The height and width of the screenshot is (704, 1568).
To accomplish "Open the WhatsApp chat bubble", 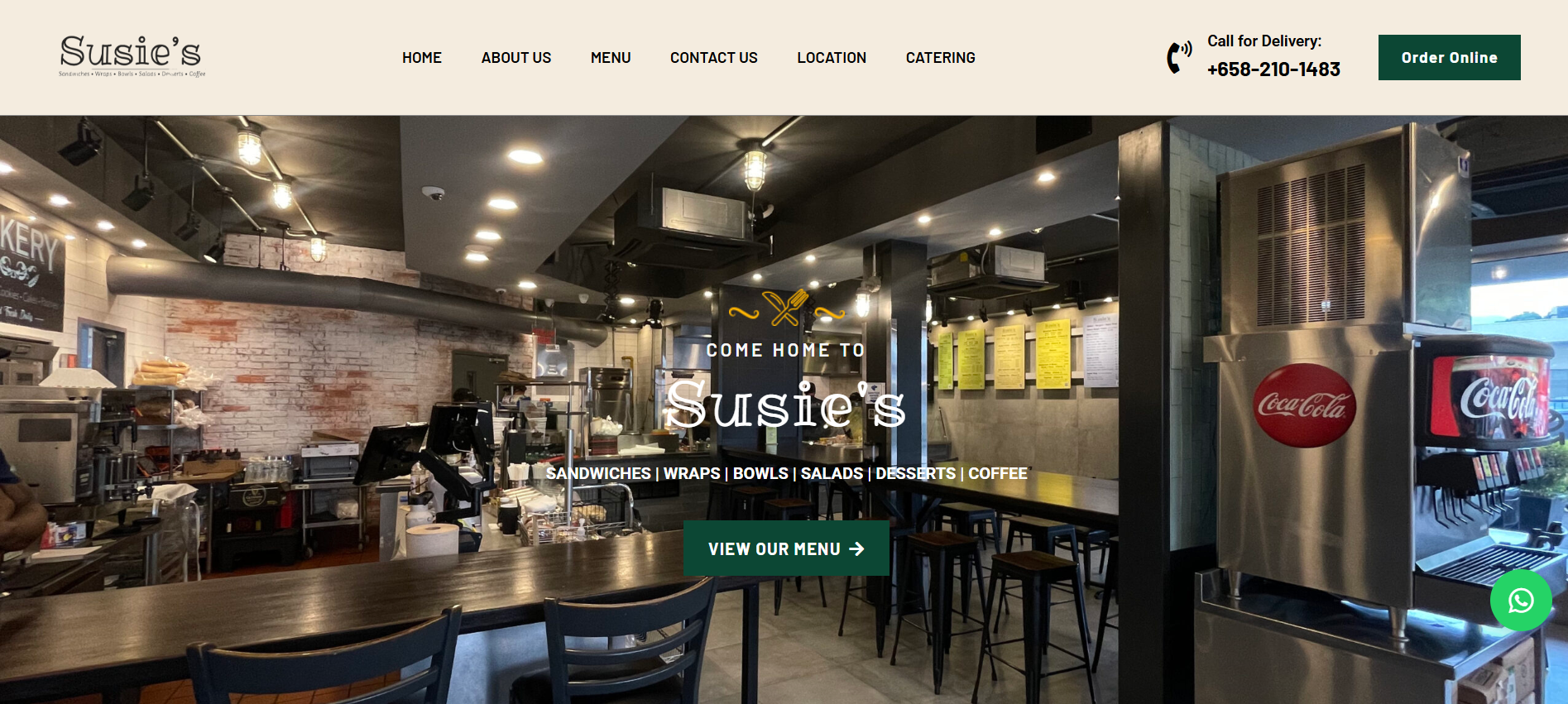I will tap(1520, 601).
